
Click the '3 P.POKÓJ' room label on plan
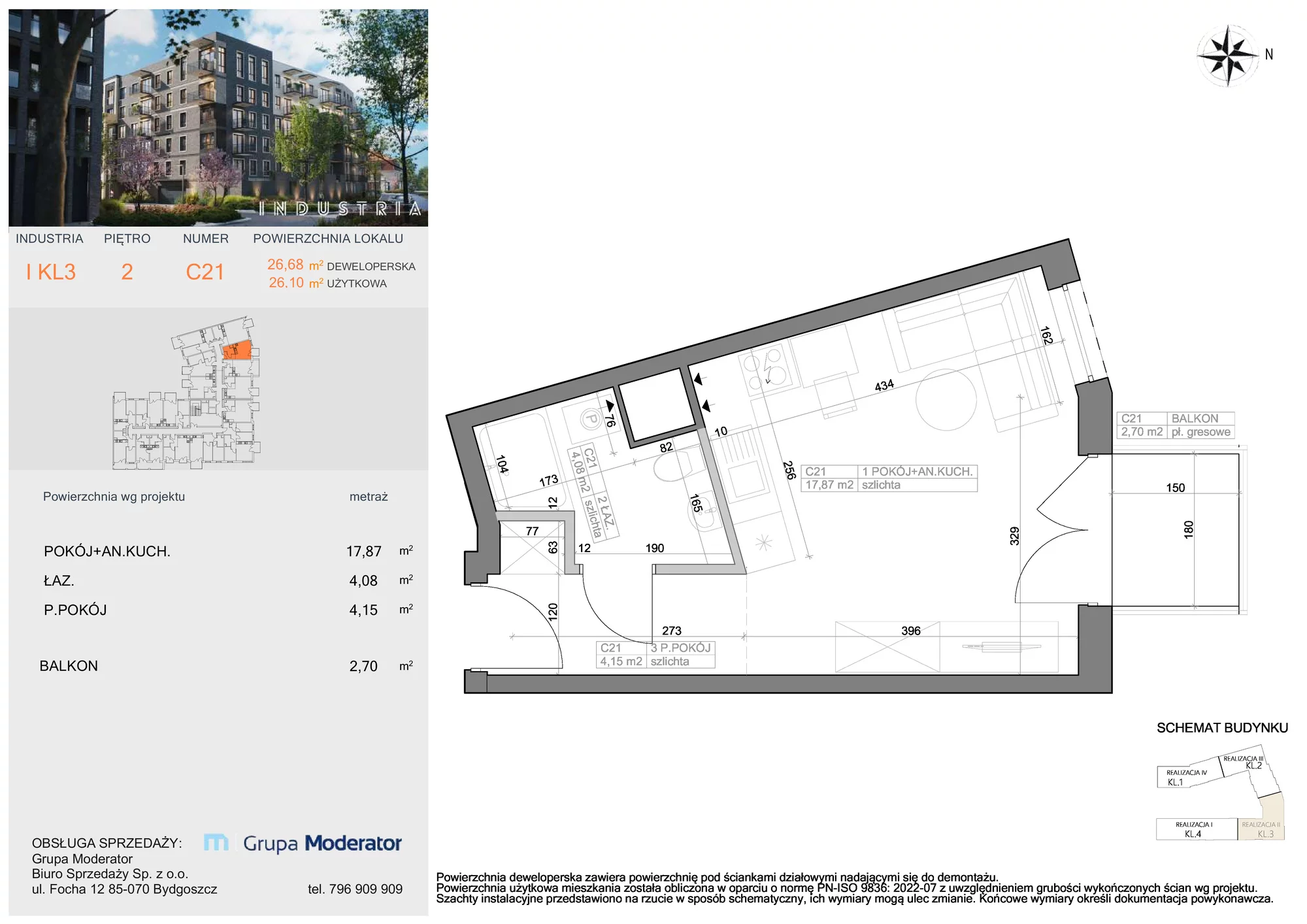point(680,648)
